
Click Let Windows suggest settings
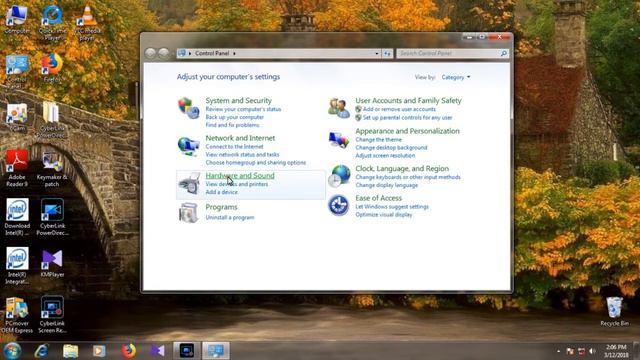392,207
